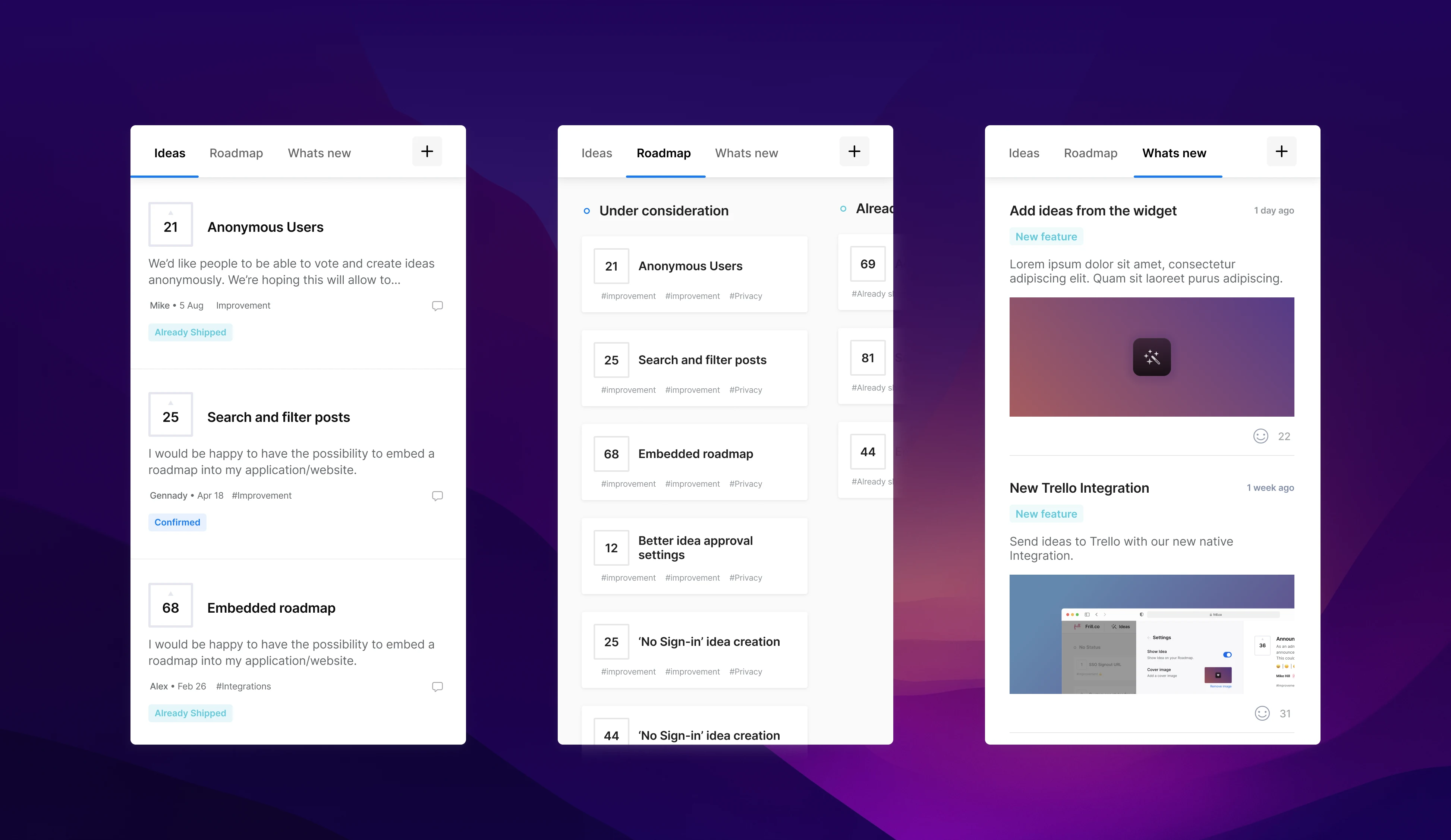React with smiley on Add ideas from widget
1451x840 pixels.
(x=1260, y=436)
